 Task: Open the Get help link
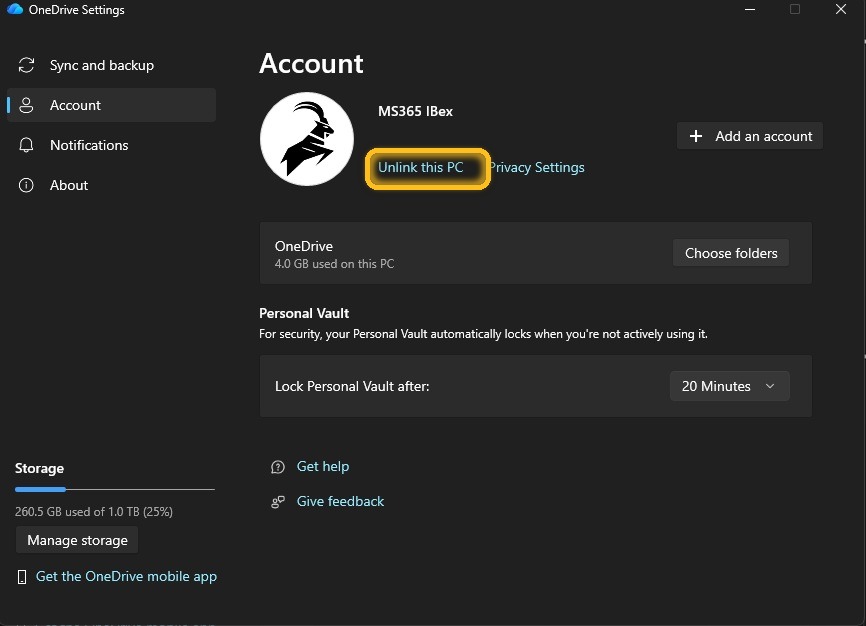323,466
